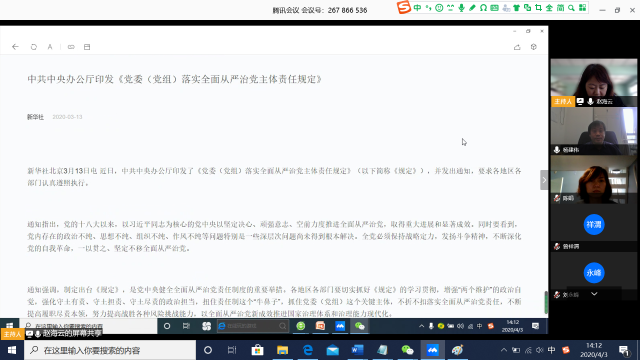640x360 pixels.
Task: Open Sogou toolbox grid icon
Action: pos(582,8)
